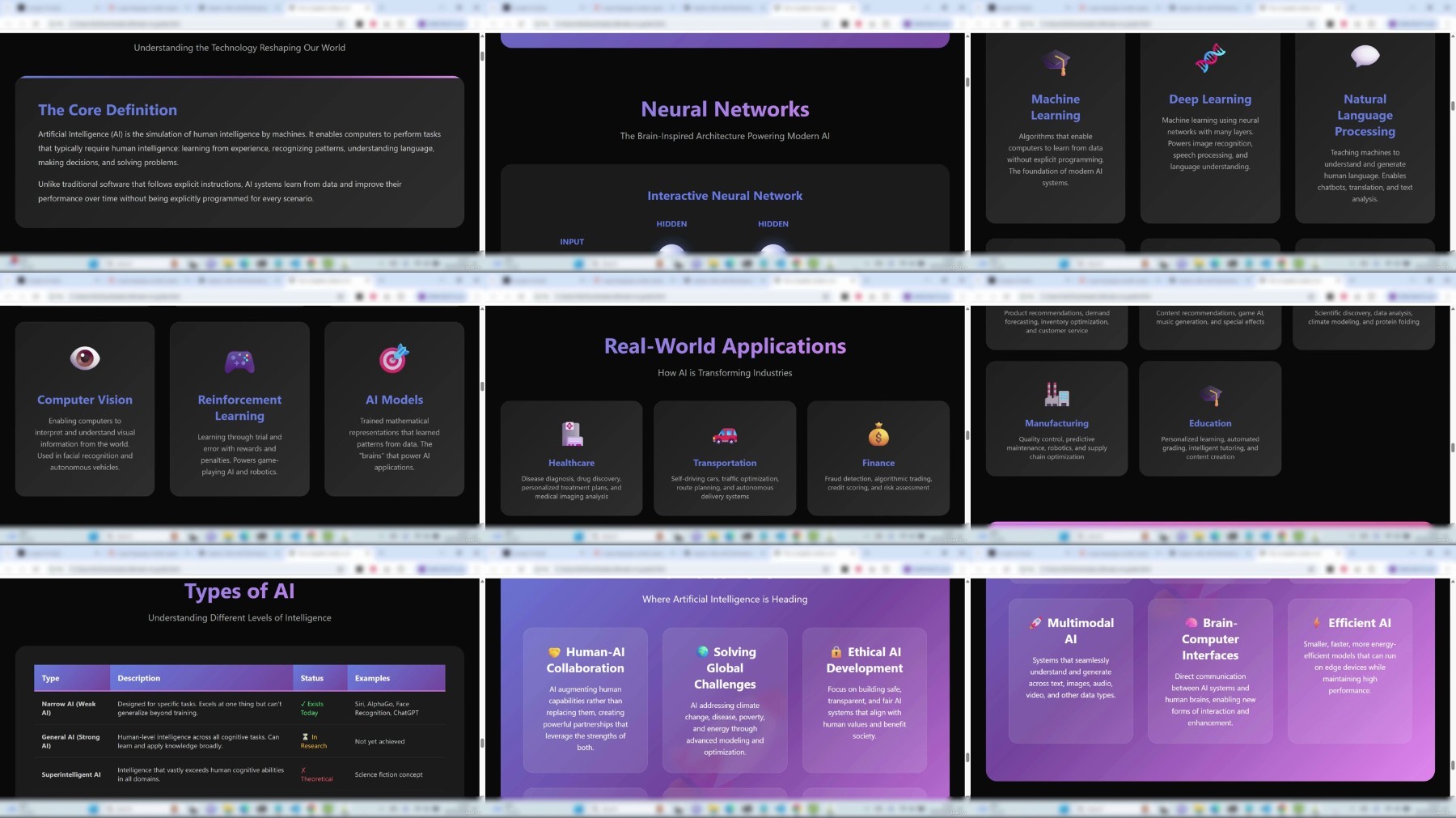Click the rocket icon beside Multimodal AI

tap(1035, 623)
